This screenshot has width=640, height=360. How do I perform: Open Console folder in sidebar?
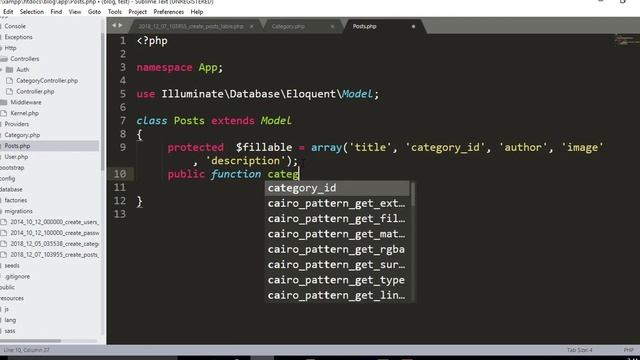point(15,26)
